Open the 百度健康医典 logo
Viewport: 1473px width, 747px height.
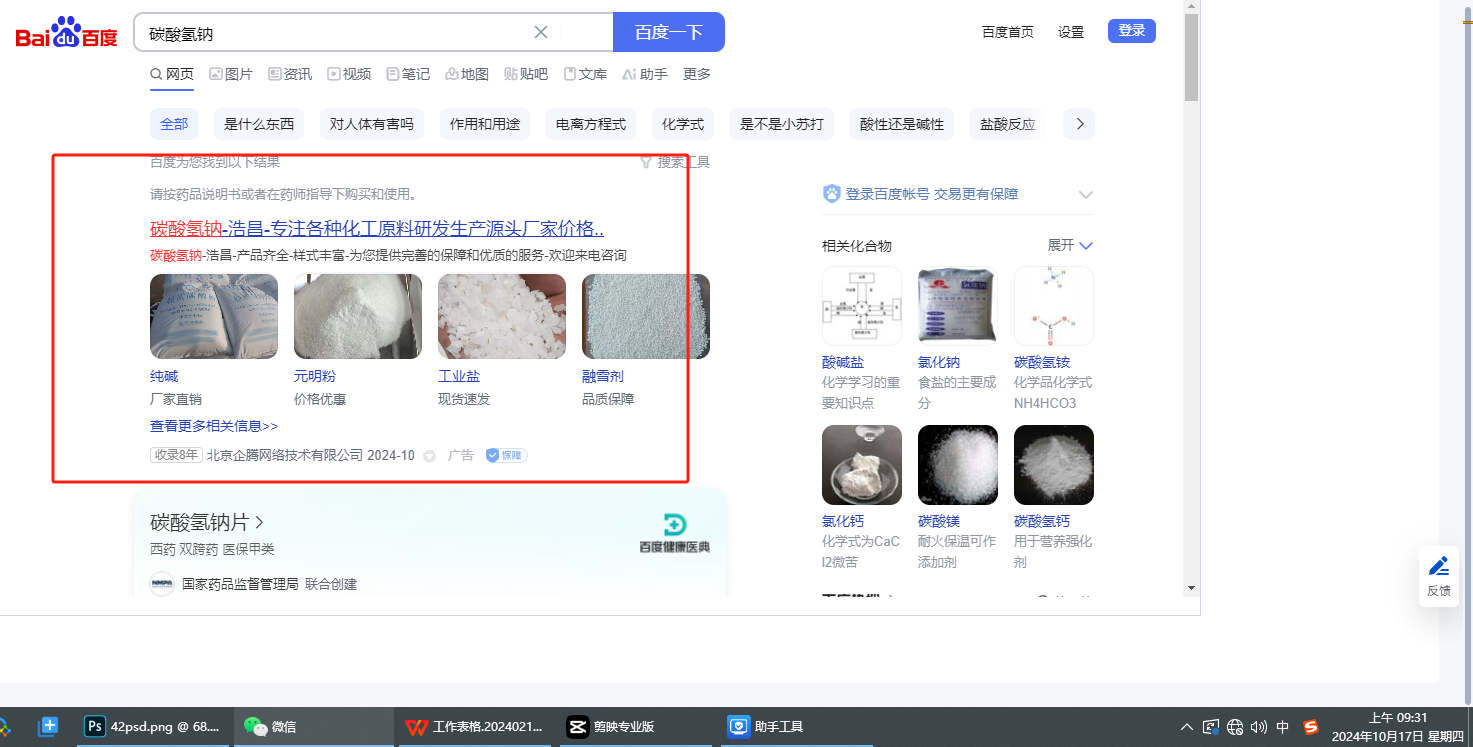(675, 532)
